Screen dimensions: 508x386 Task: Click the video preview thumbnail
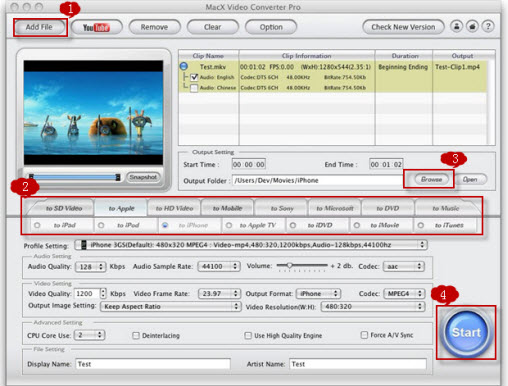pos(93,113)
